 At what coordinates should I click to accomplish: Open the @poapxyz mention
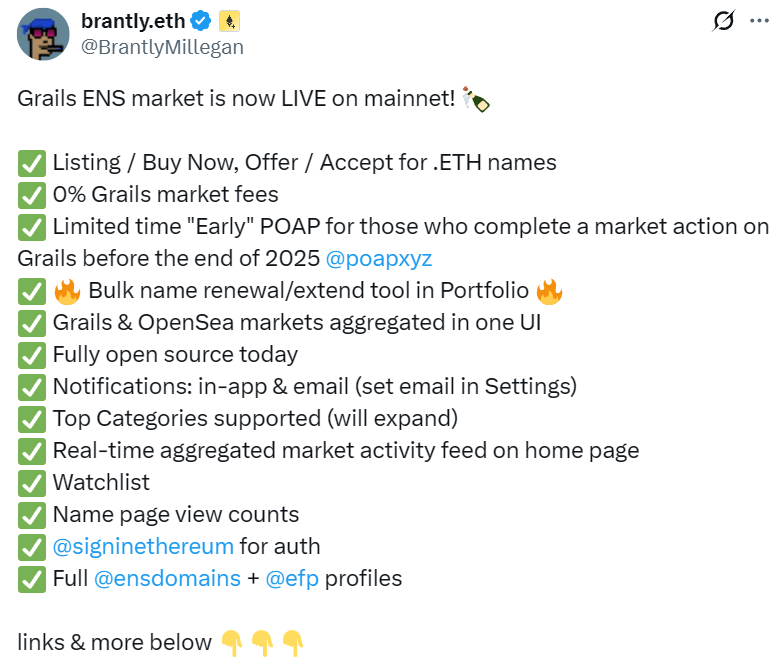click(379, 258)
